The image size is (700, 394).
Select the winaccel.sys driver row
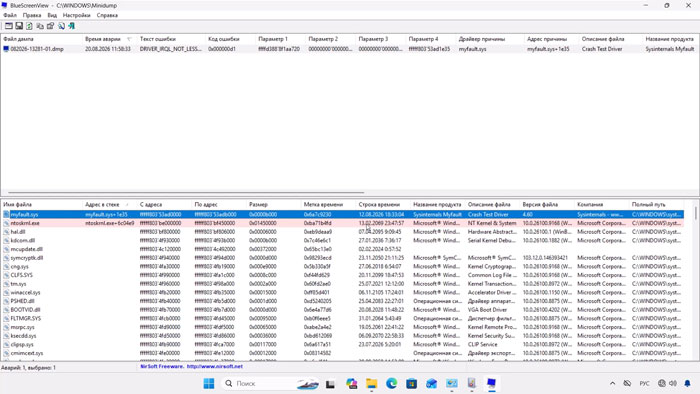[342, 293]
